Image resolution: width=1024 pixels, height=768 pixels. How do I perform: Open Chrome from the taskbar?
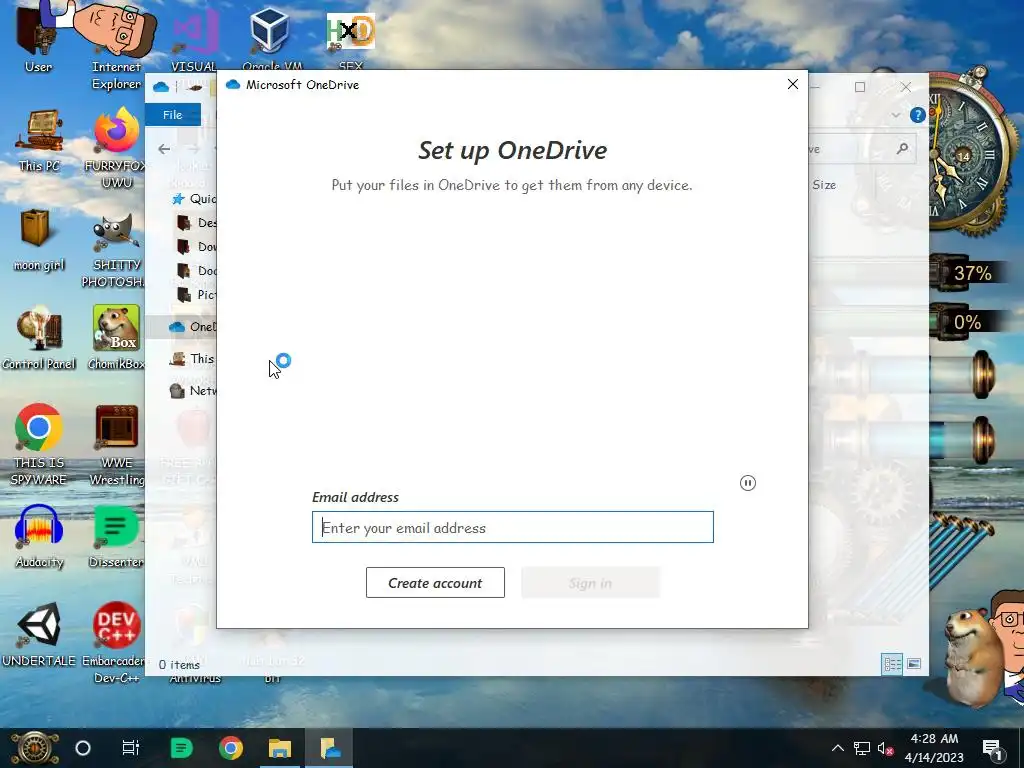(231, 748)
